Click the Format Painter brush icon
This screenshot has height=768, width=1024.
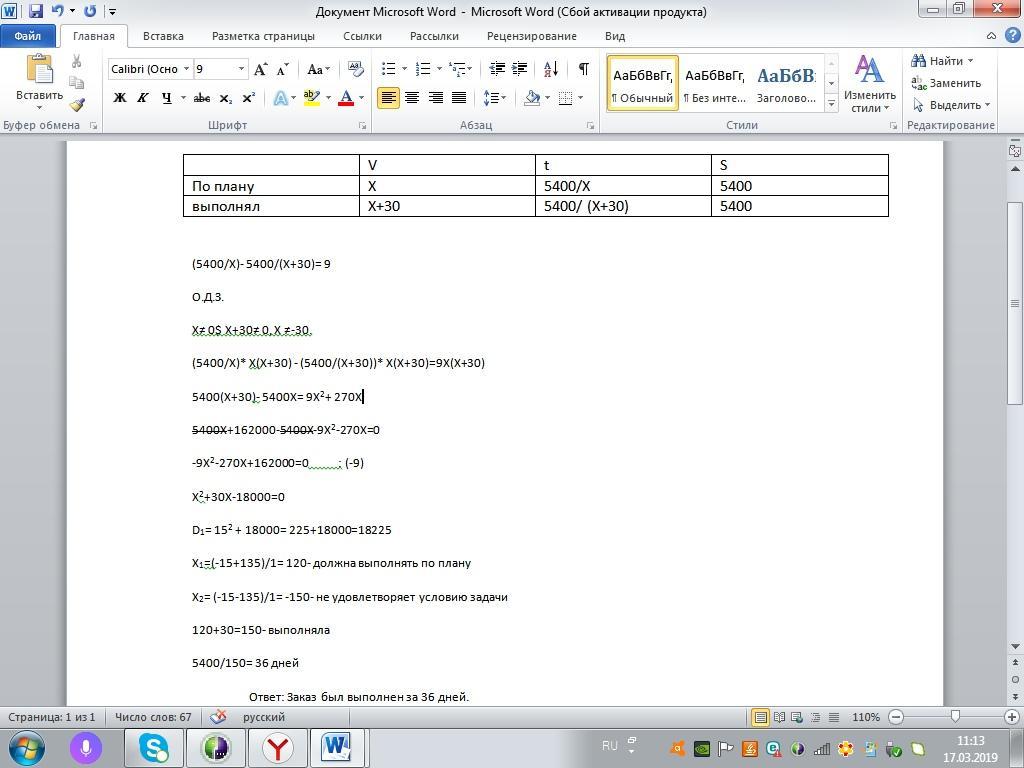pos(77,105)
